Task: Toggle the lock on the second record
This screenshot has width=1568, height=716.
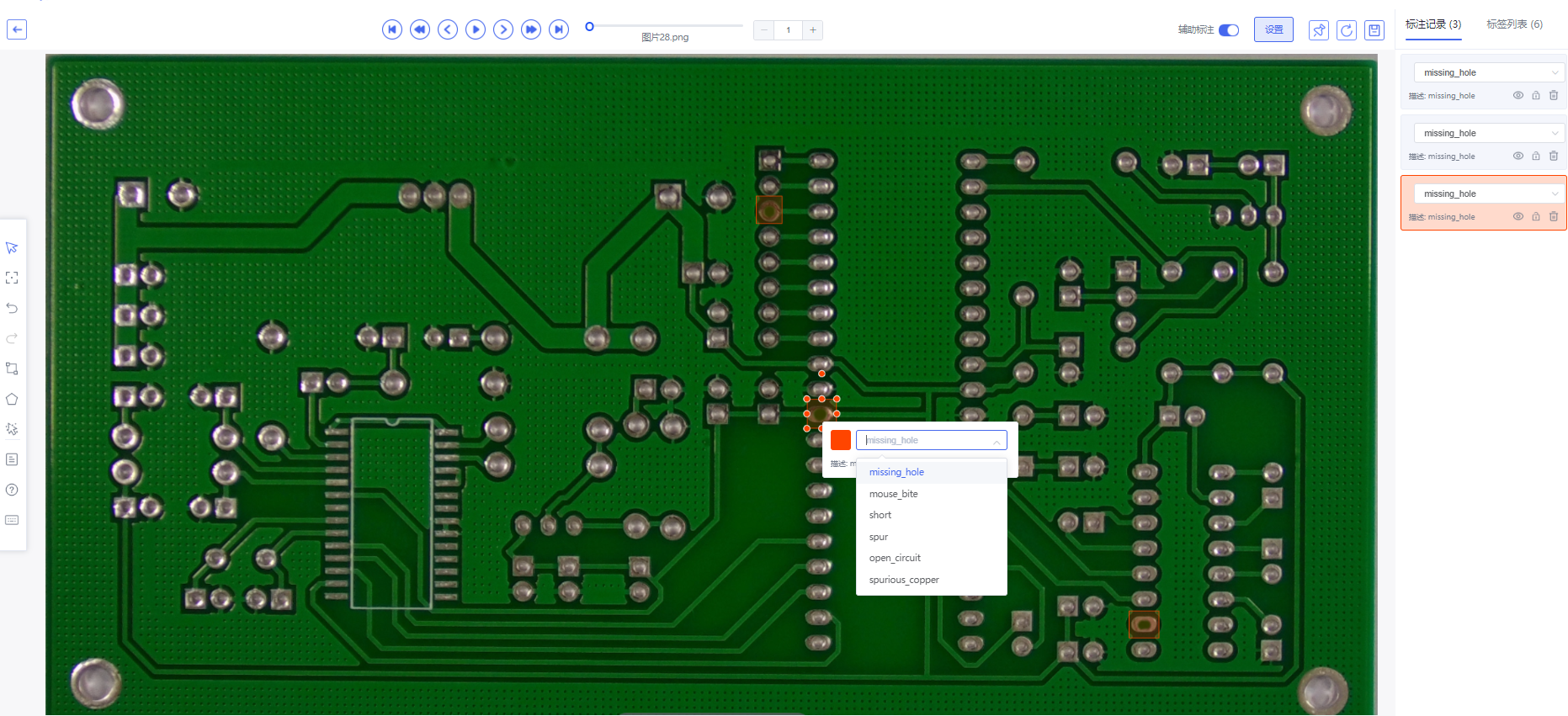Action: click(x=1536, y=156)
